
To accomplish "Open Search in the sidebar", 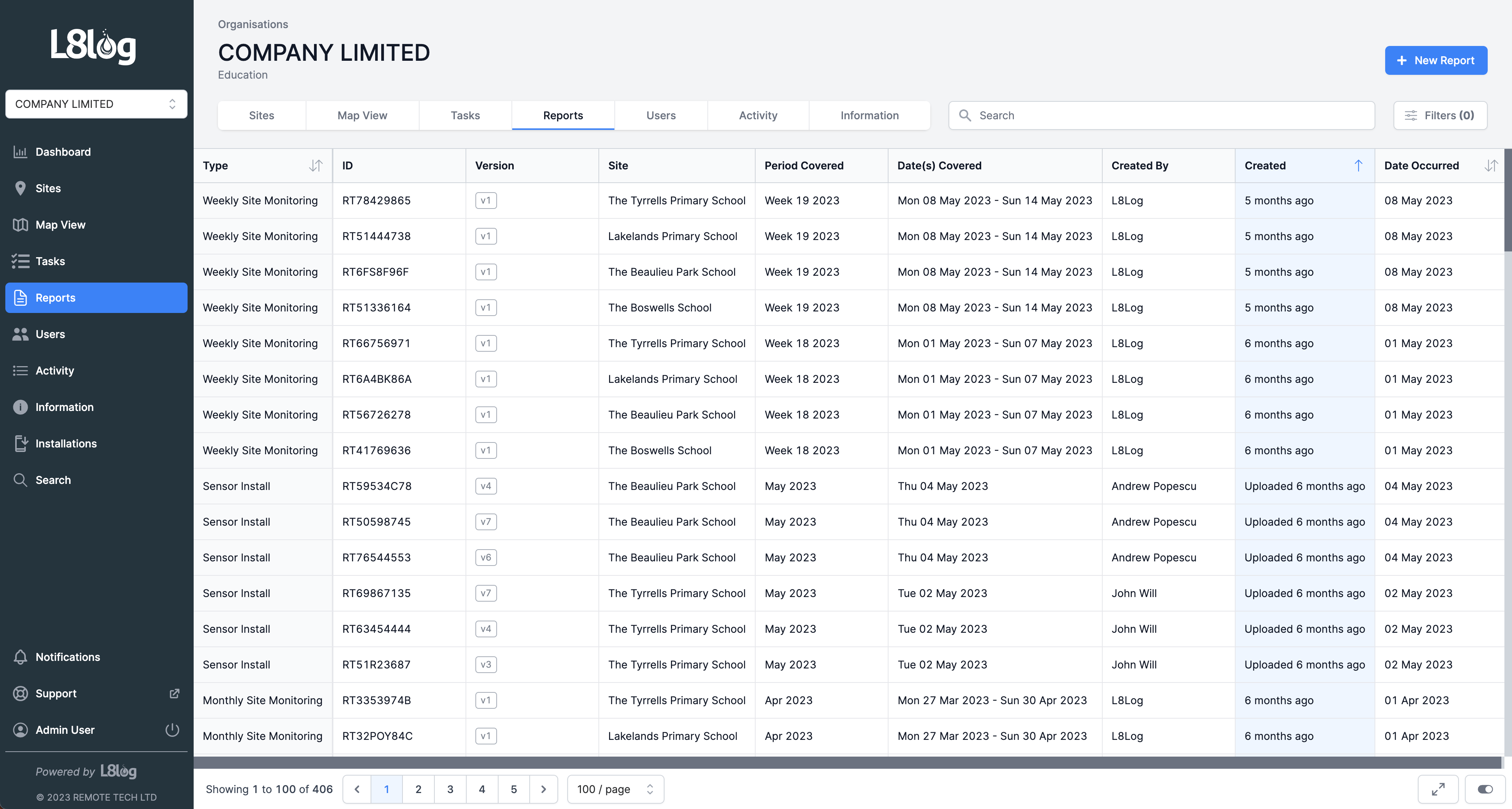I will pyautogui.click(x=96, y=480).
